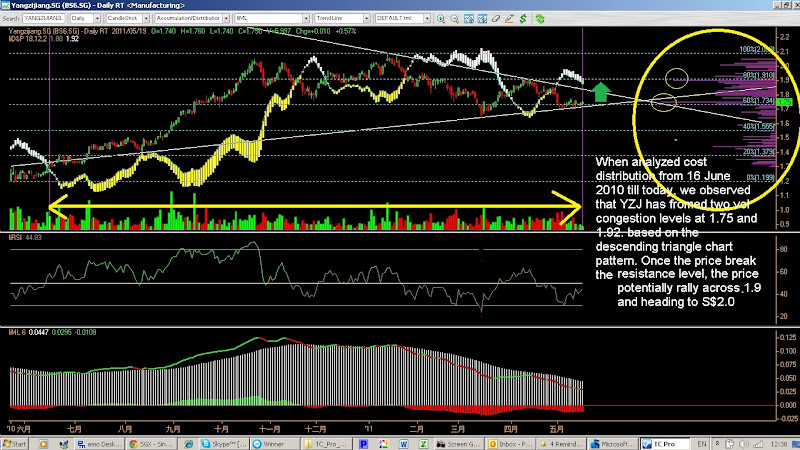The height and width of the screenshot is (450, 800).
Task: Click the green refresh icon in toolbar
Action: click(540, 19)
